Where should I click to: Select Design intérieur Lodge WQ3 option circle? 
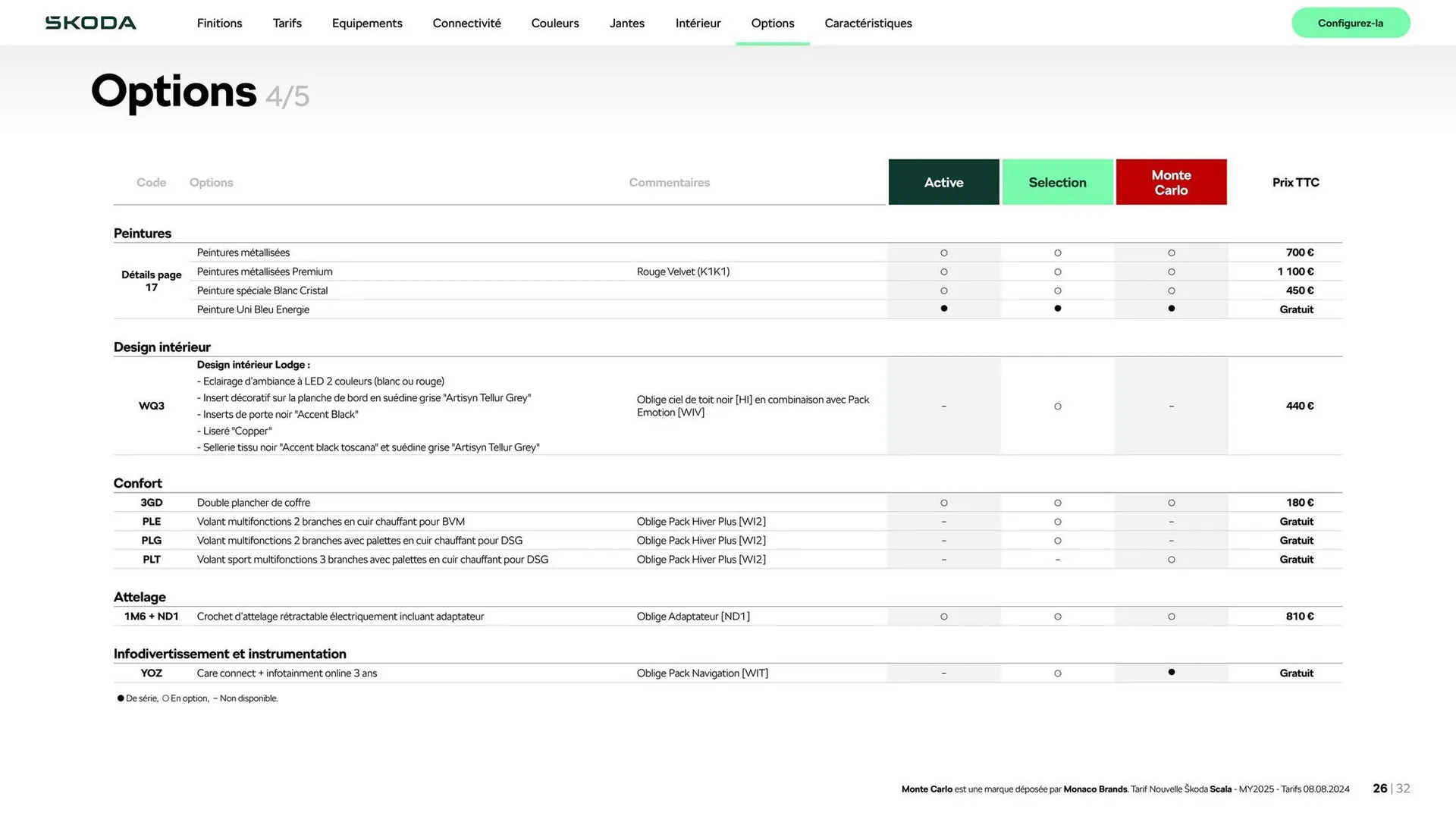[1057, 406]
